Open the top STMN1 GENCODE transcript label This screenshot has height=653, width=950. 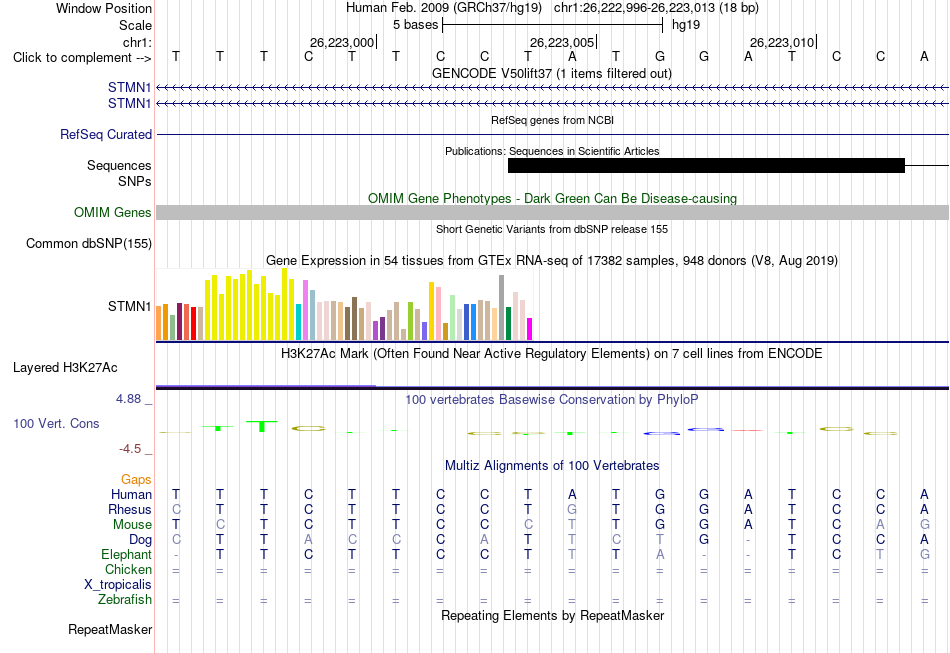130,87
